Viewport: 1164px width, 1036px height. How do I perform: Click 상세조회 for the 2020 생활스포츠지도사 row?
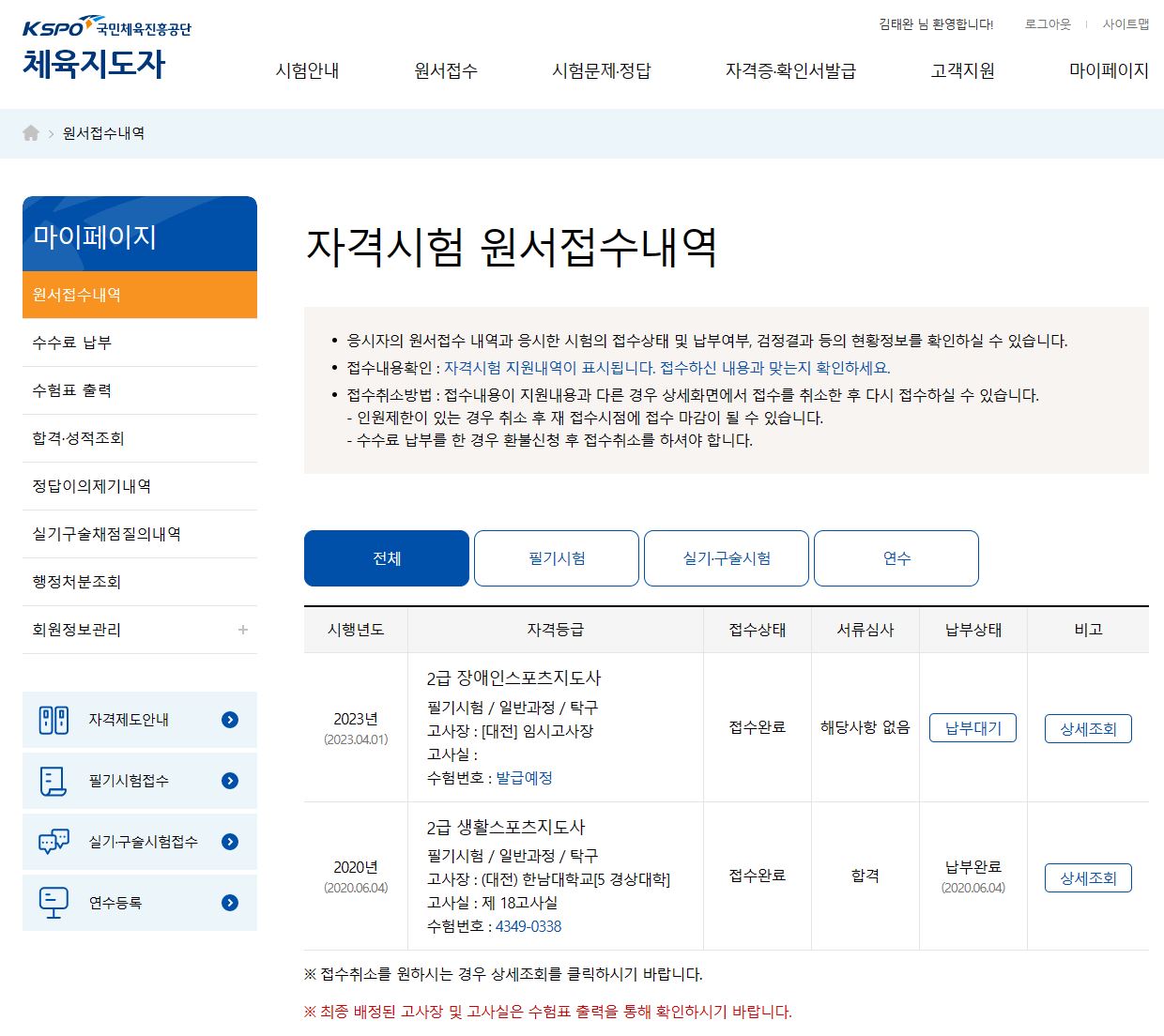point(1088,878)
